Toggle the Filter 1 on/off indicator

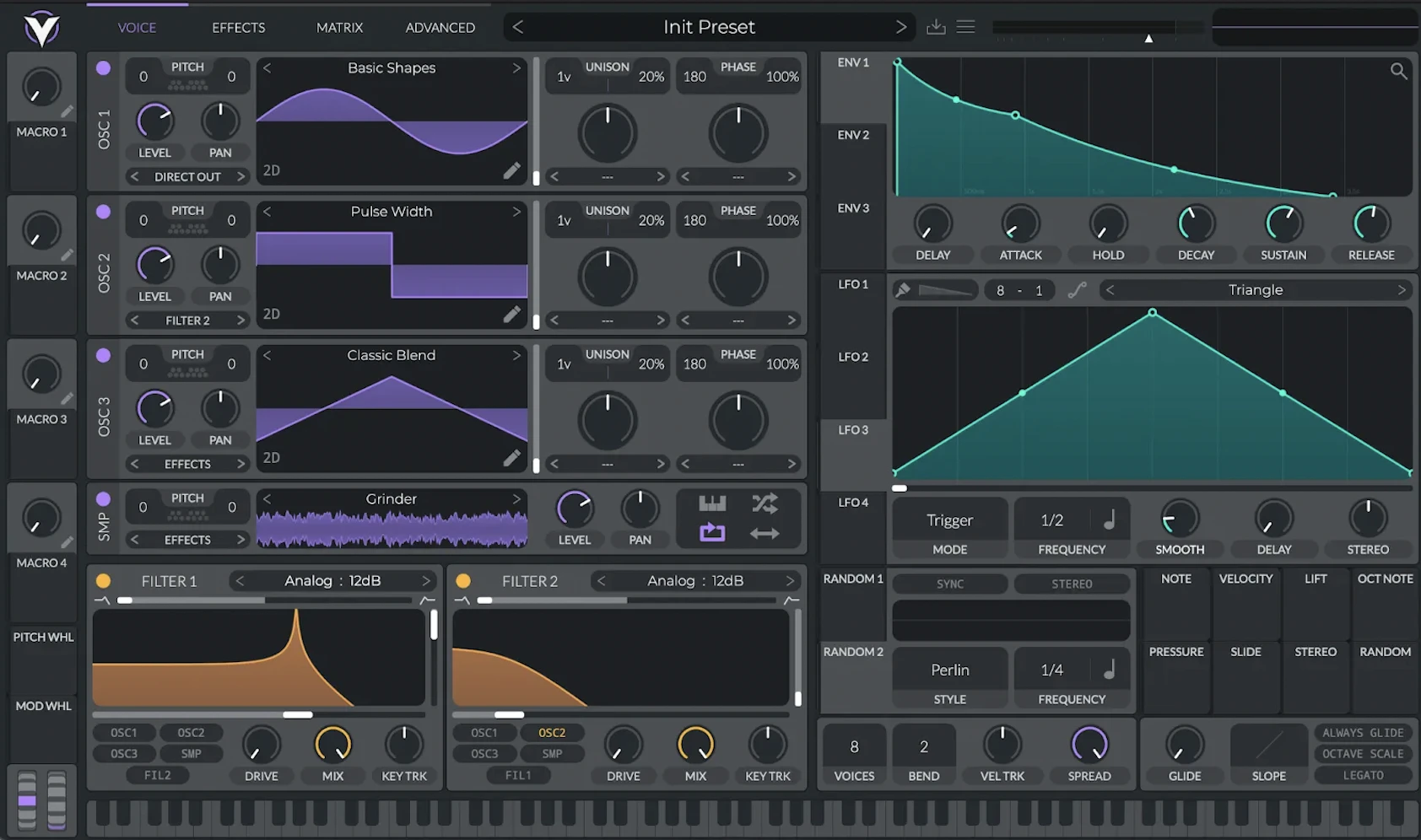point(103,581)
